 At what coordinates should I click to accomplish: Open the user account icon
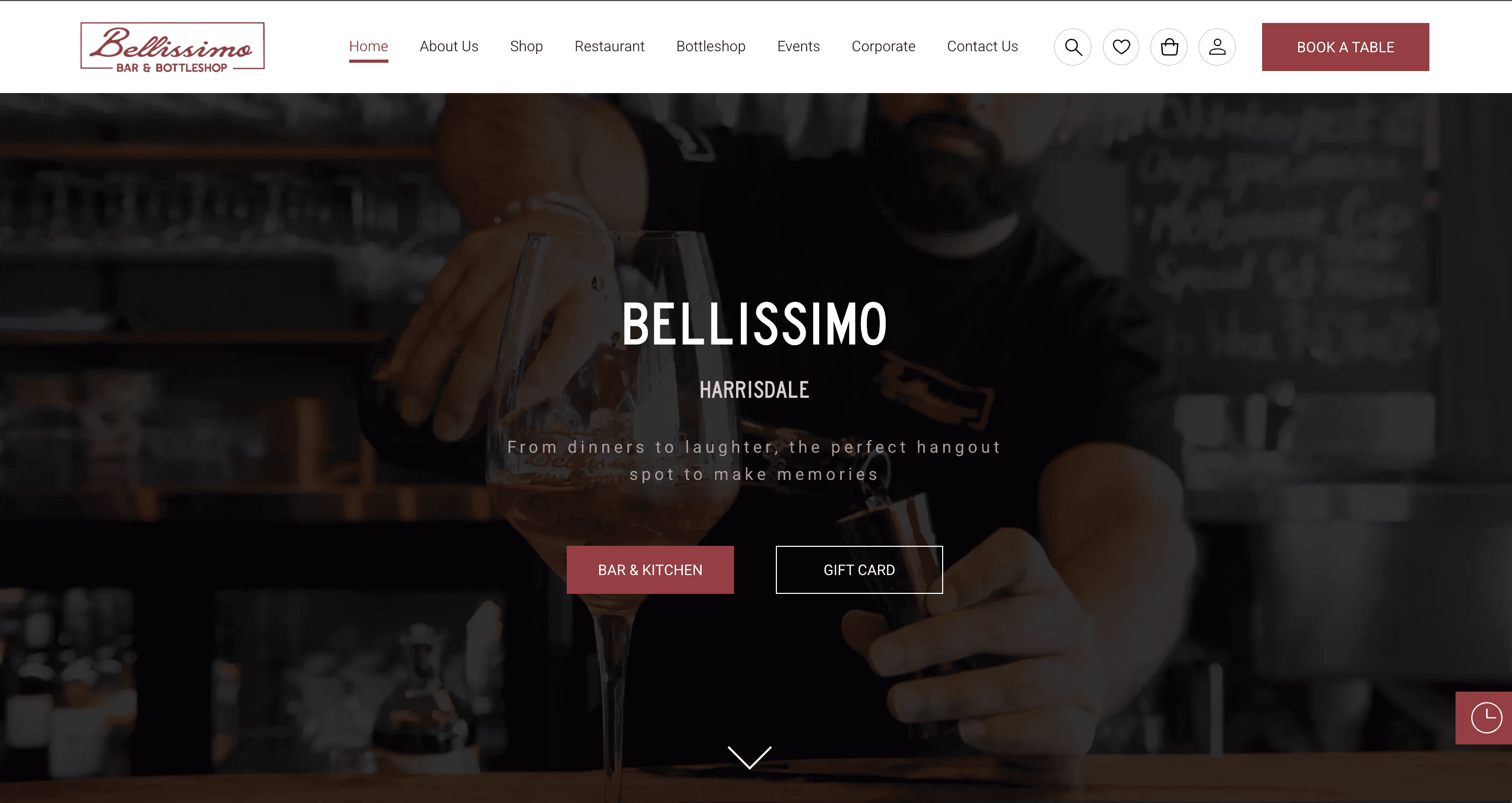pos(1217,47)
